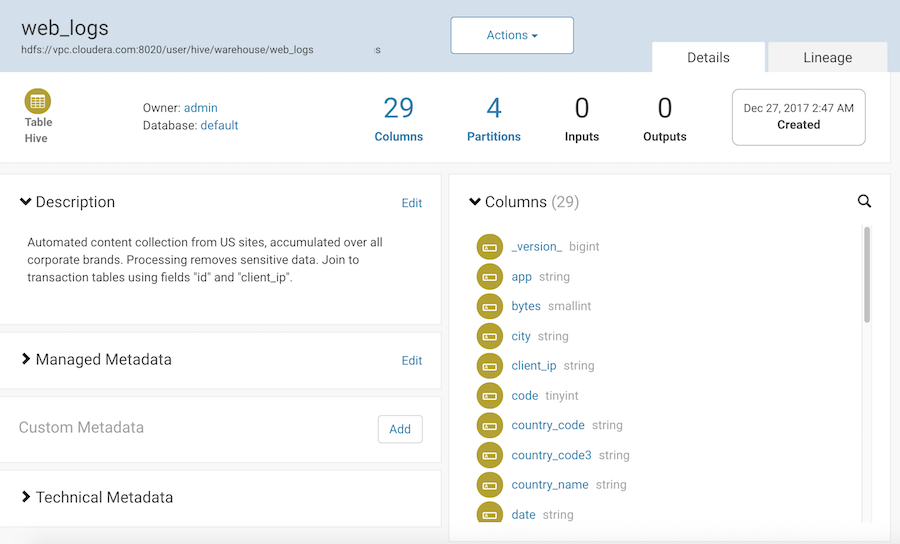
Task: Select the Details tab
Action: coord(708,57)
